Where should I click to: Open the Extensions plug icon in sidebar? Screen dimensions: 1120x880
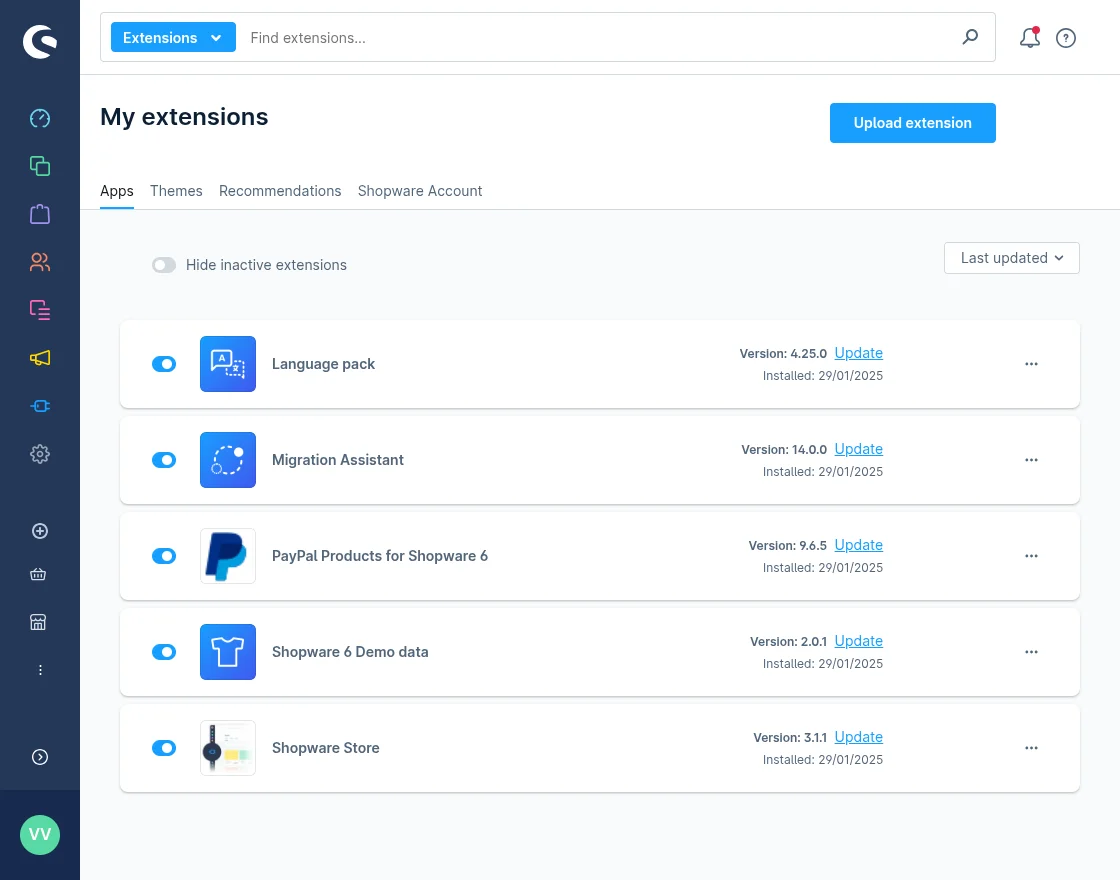(x=40, y=406)
